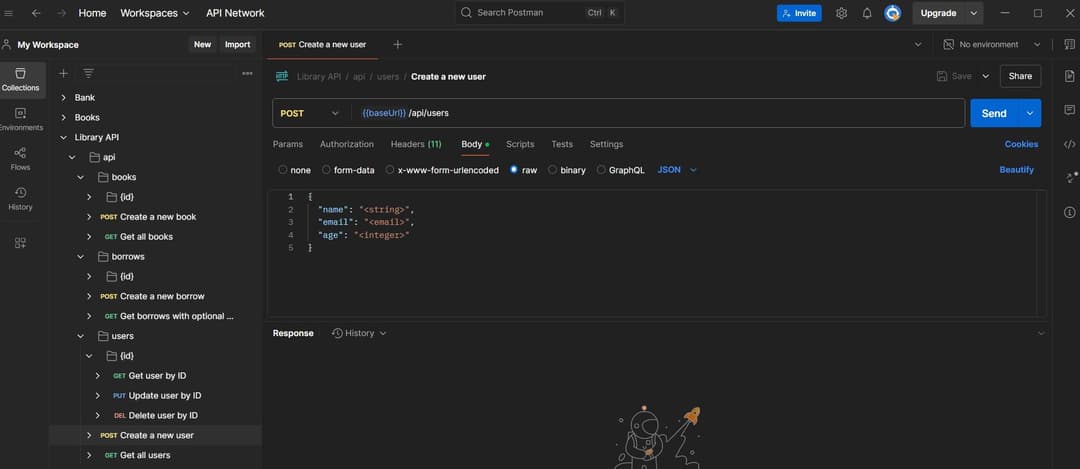Select the raw body type radio button
This screenshot has height=469, width=1080.
point(514,170)
